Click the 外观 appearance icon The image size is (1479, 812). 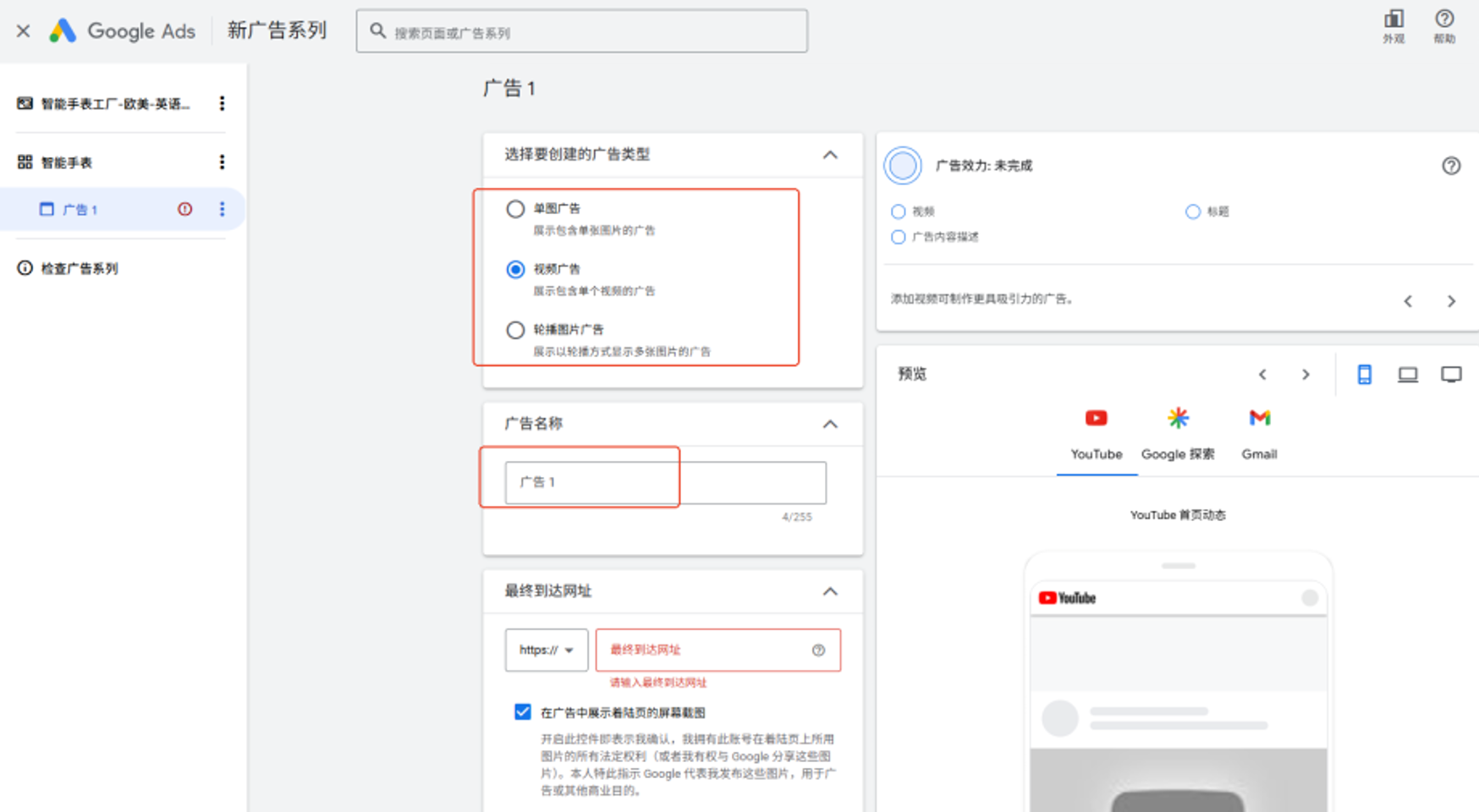tap(1393, 25)
